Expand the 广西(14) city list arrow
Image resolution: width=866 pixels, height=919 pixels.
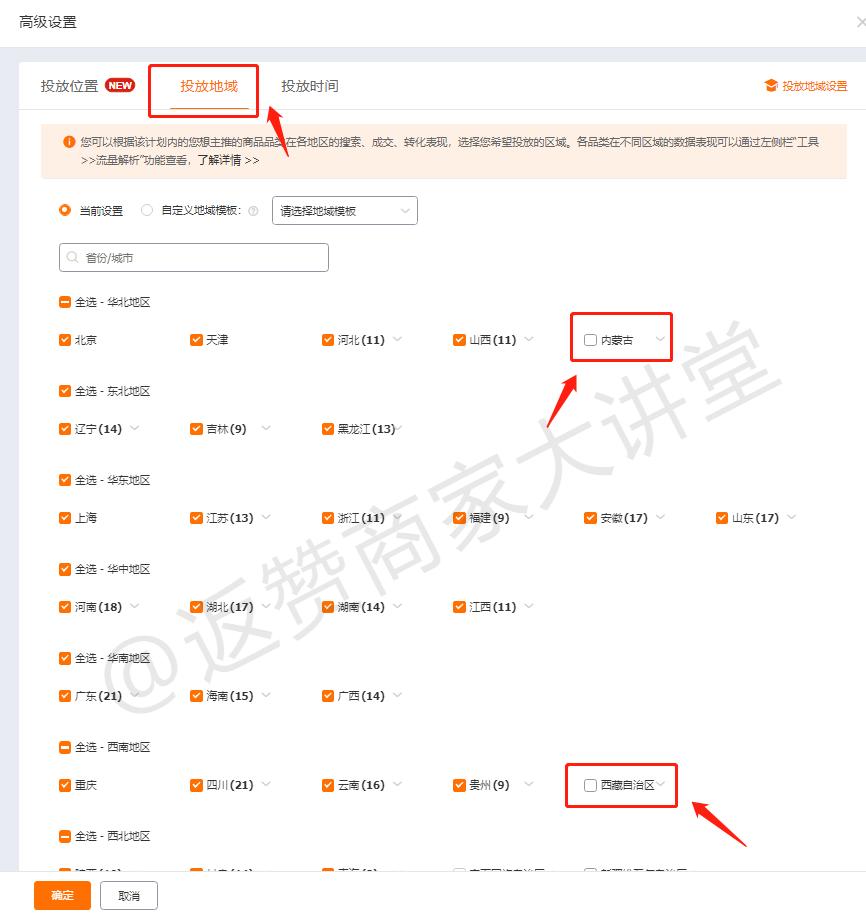398,696
